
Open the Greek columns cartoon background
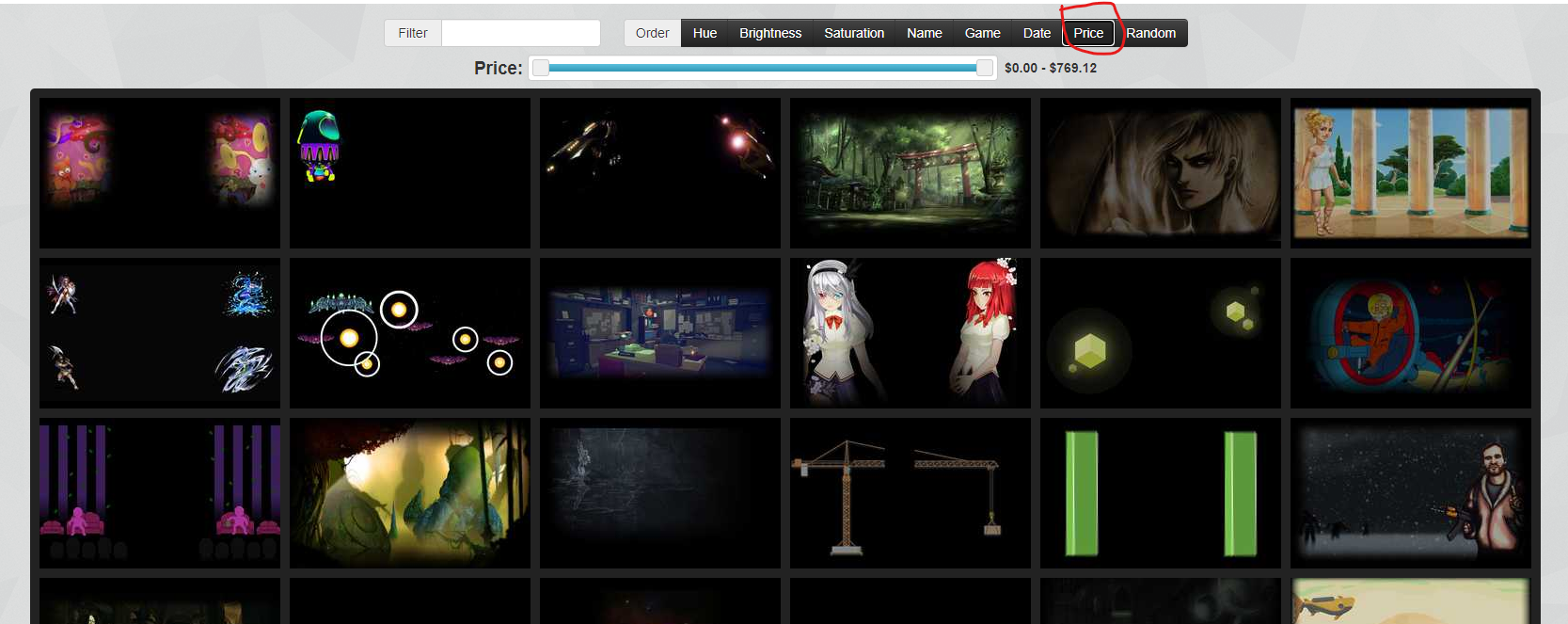tap(1411, 173)
